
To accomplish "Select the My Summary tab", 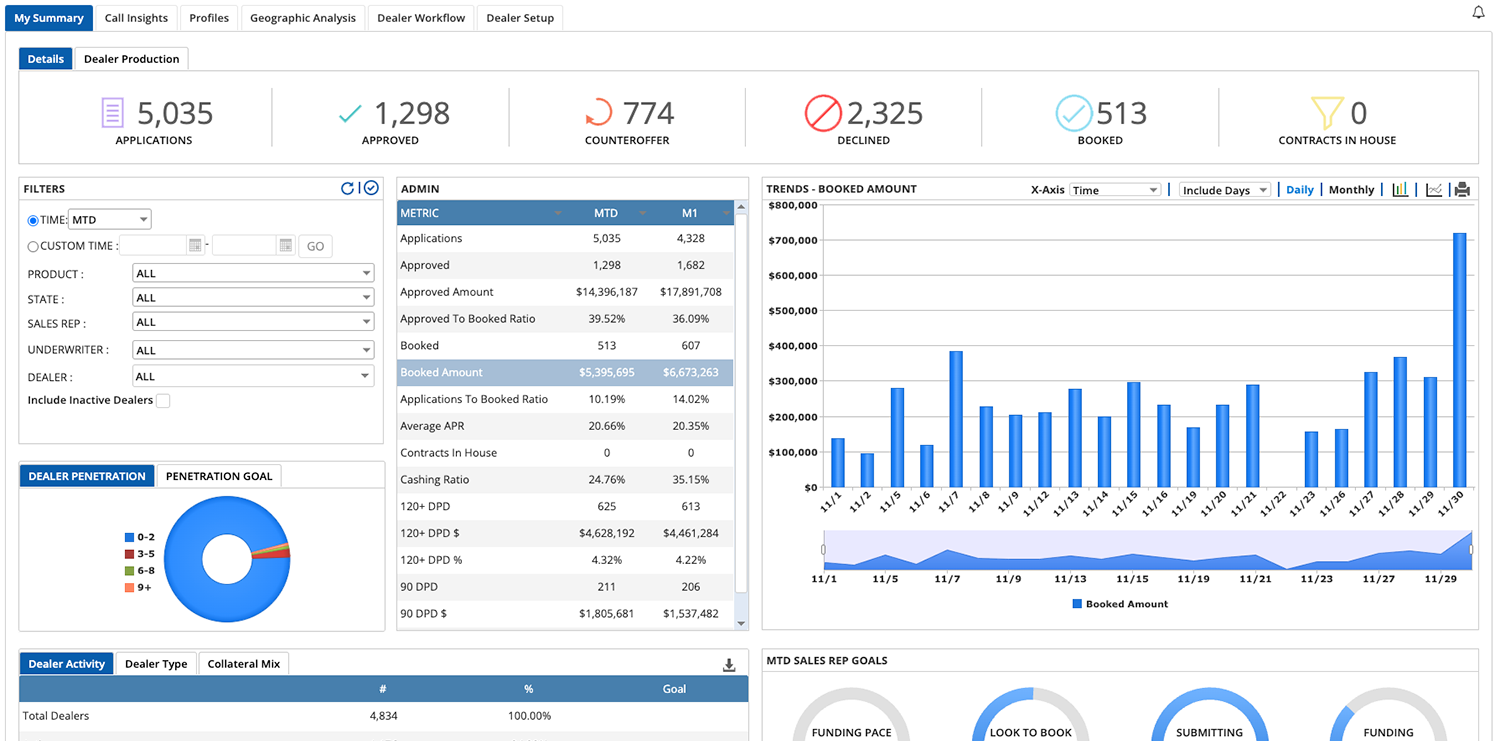I will pyautogui.click(x=49, y=18).
